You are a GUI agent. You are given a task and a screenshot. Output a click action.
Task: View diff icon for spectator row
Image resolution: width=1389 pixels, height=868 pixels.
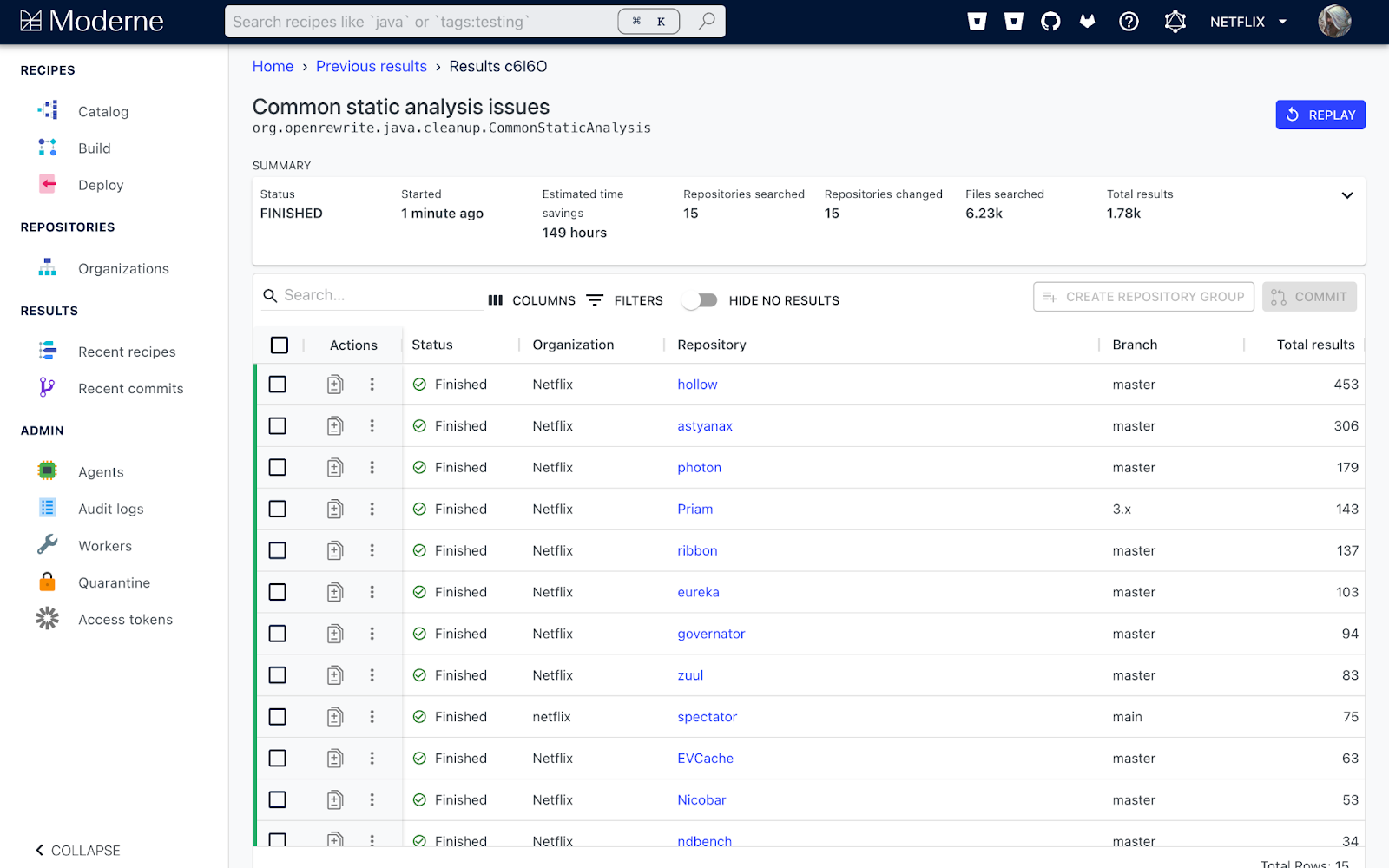point(335,717)
